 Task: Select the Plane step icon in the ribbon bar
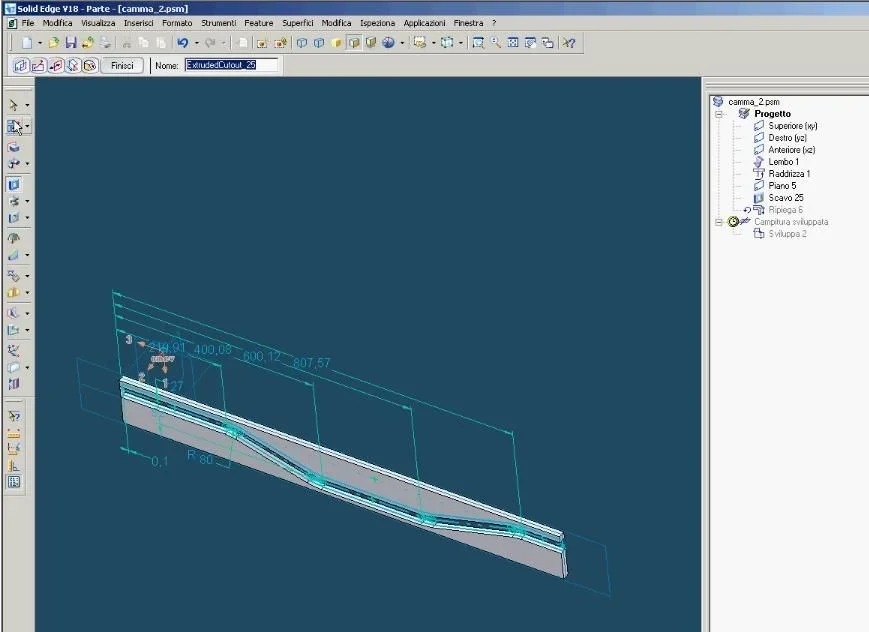[x=21, y=65]
